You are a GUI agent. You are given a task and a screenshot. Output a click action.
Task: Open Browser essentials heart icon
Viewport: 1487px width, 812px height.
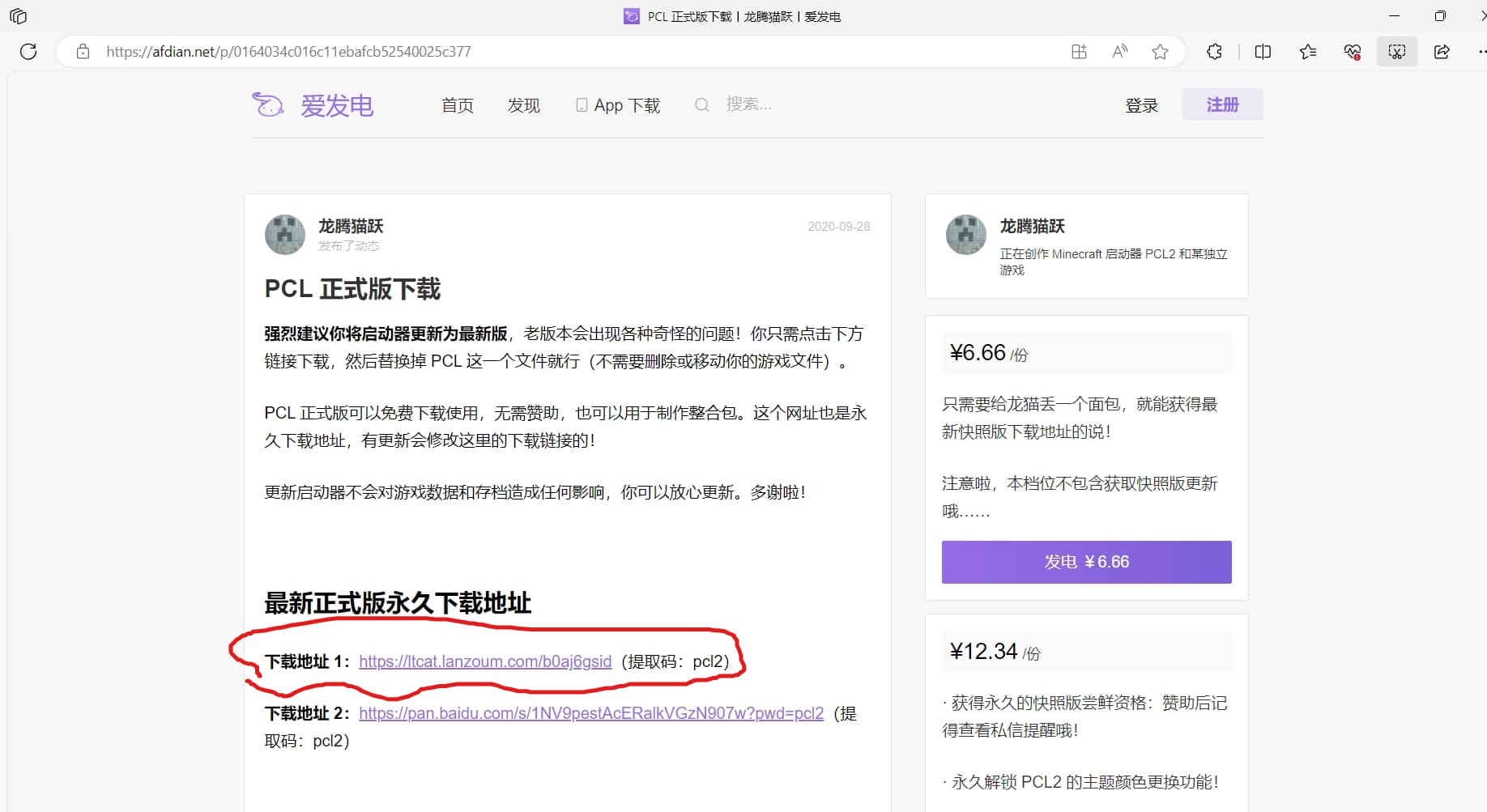(1351, 51)
